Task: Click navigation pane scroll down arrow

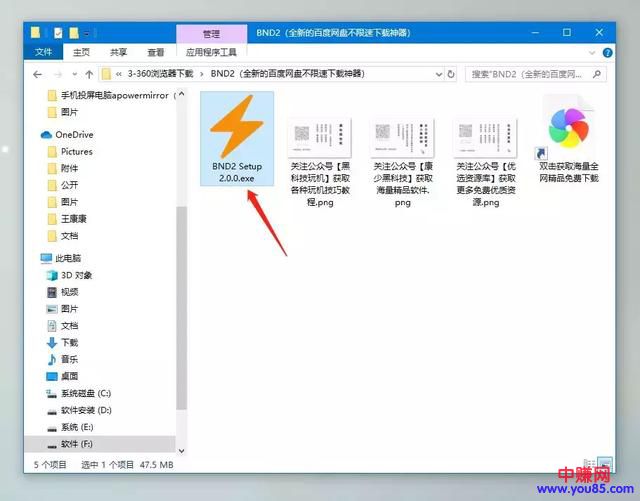Action: click(x=182, y=451)
